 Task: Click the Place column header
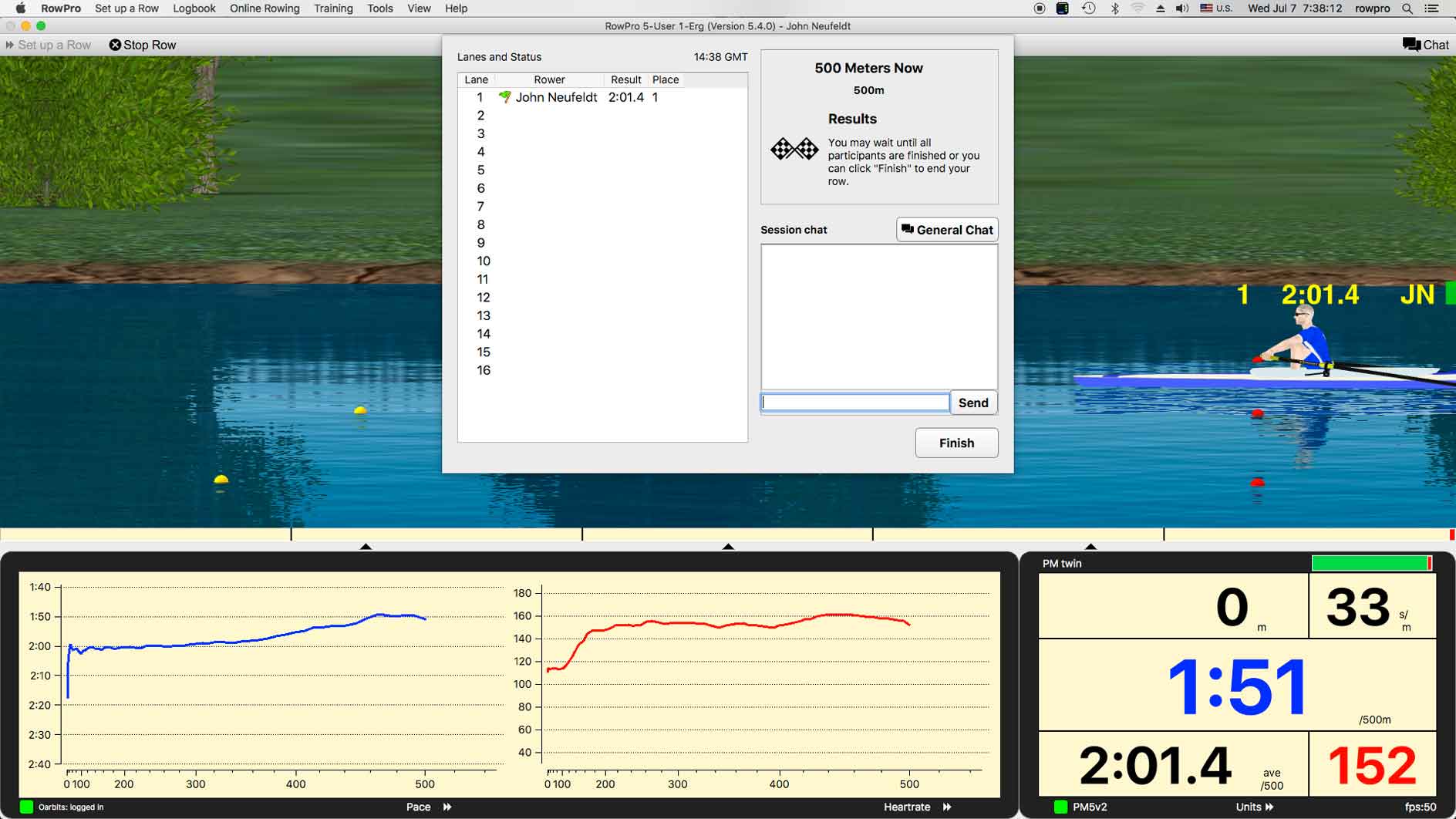(x=666, y=79)
